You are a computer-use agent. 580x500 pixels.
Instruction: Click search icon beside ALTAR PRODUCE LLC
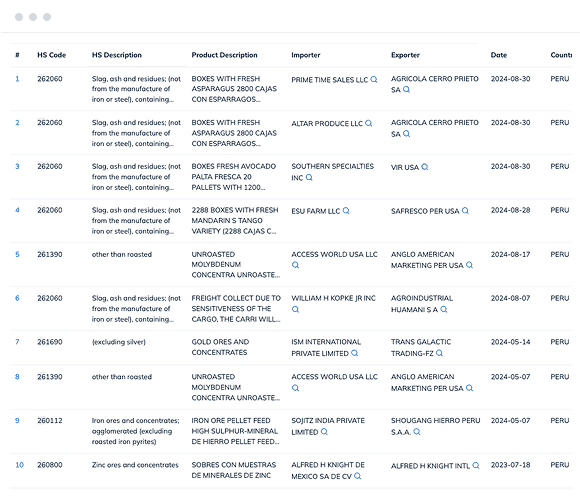pyautogui.click(x=368, y=123)
